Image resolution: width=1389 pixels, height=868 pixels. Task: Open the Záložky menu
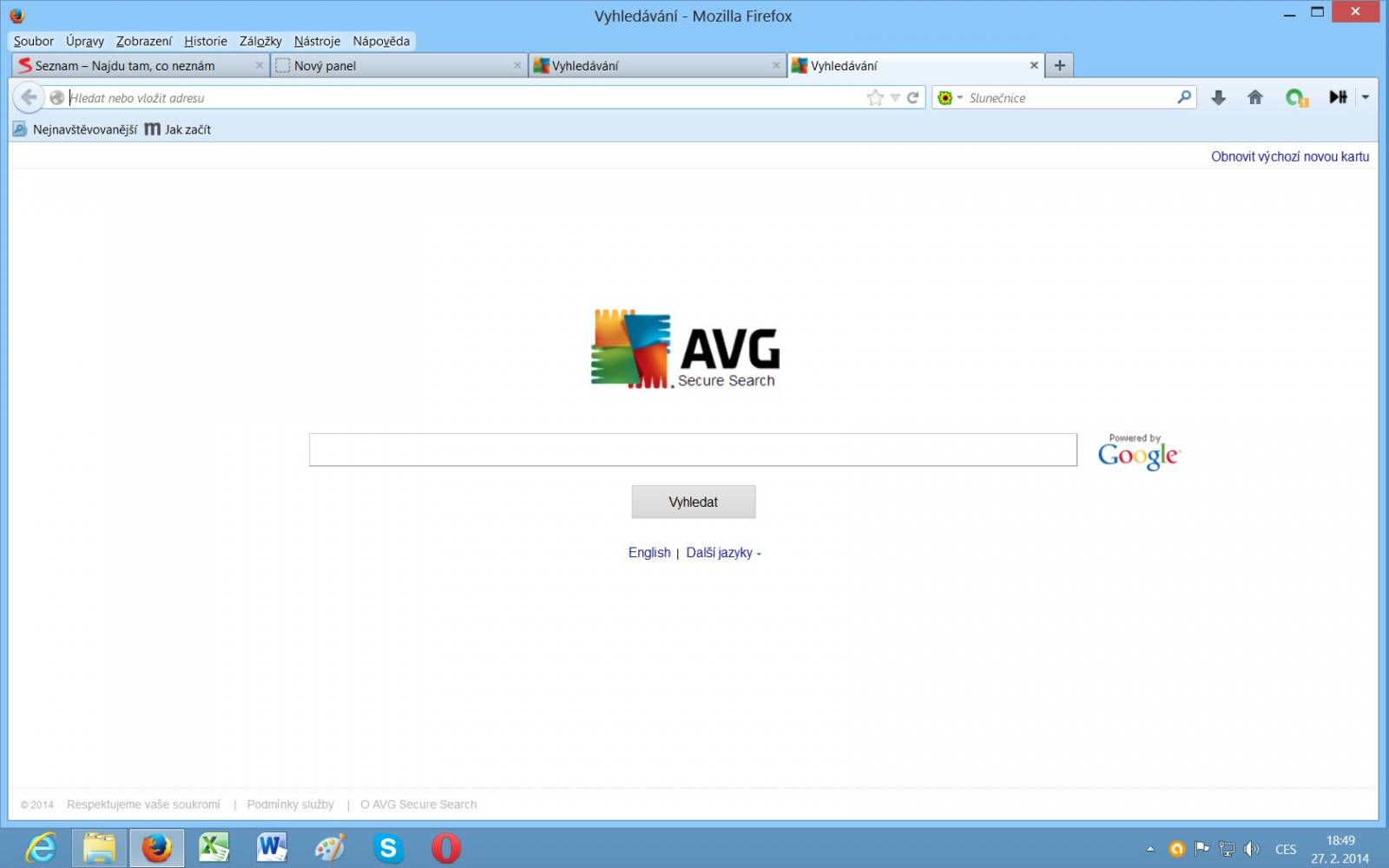pyautogui.click(x=260, y=41)
